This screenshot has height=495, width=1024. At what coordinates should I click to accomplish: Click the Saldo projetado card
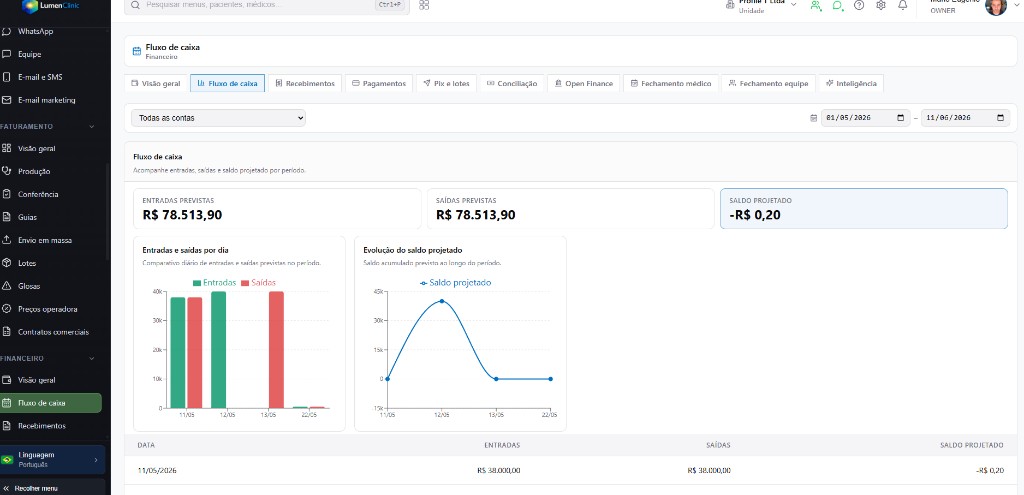pyautogui.click(x=864, y=209)
